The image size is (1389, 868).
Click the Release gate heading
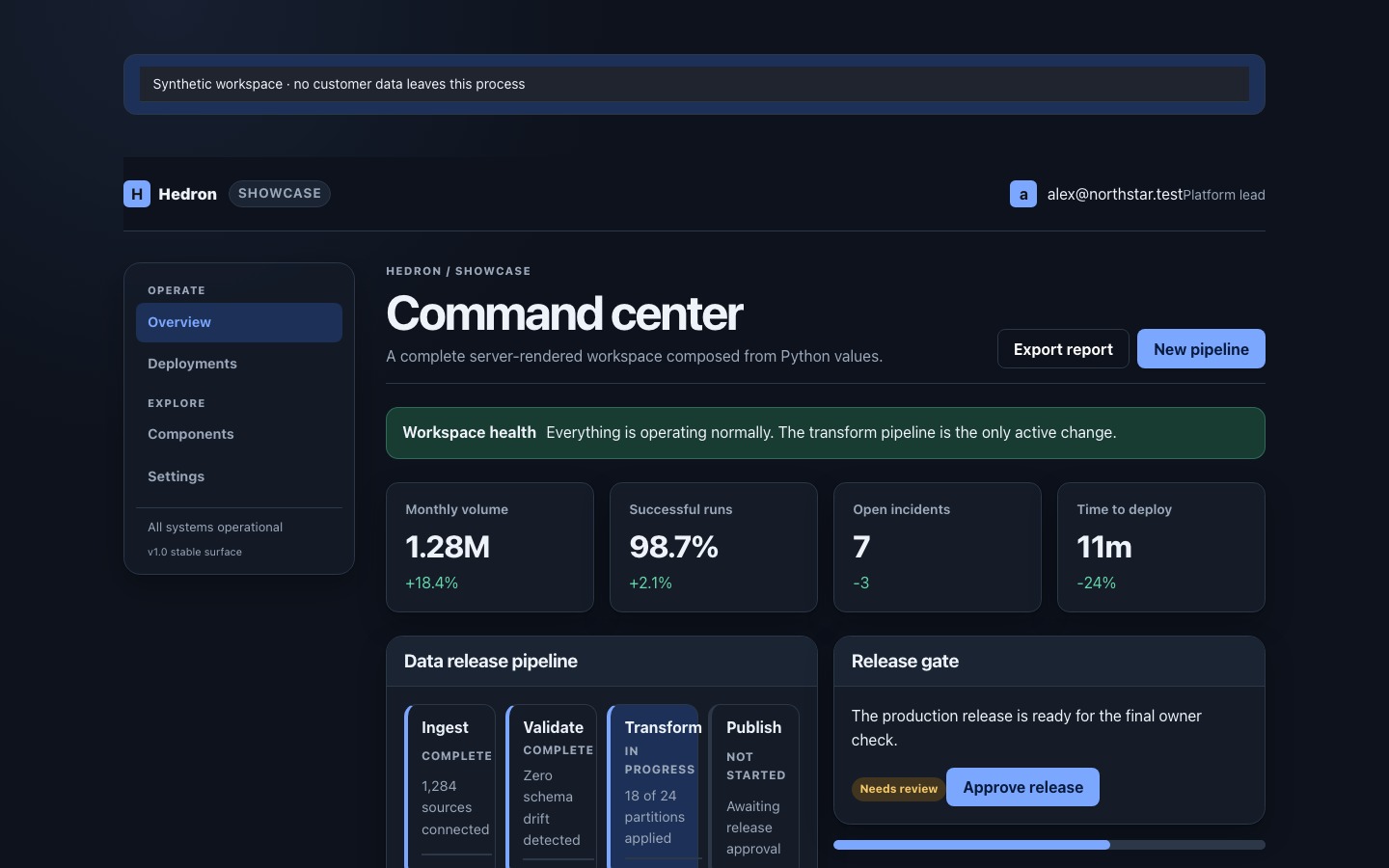click(905, 661)
